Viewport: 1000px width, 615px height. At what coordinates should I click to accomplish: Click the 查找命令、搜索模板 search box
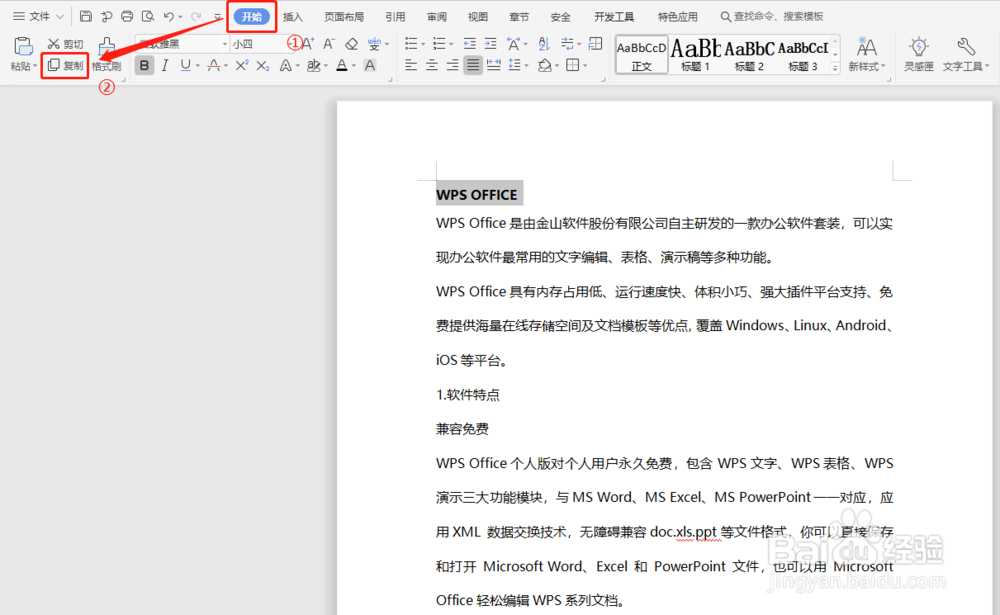point(772,17)
